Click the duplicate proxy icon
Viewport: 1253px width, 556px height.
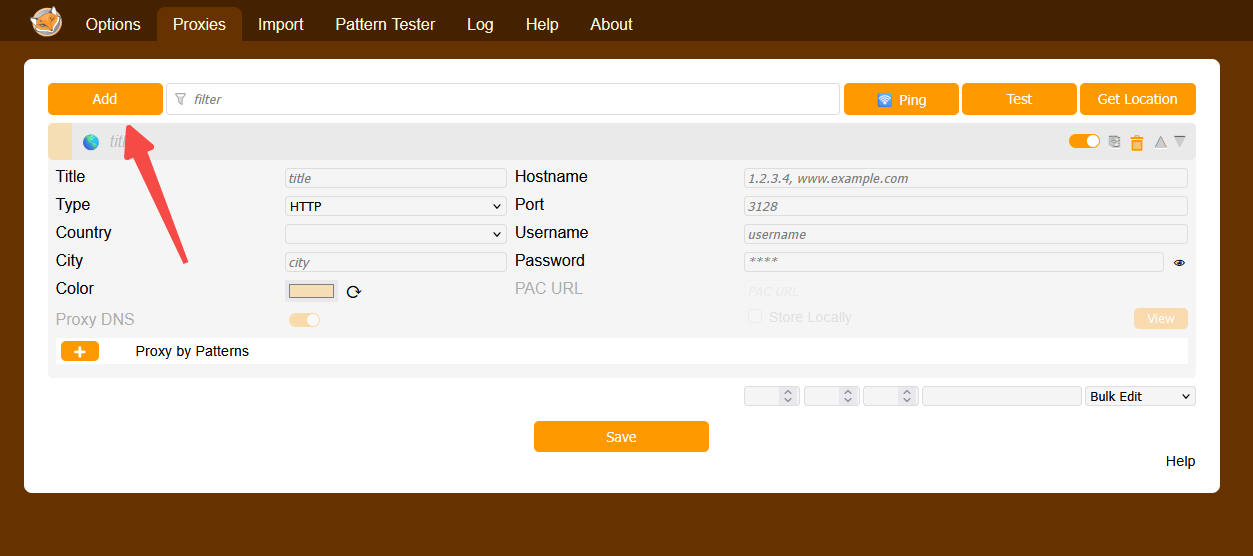point(1114,142)
